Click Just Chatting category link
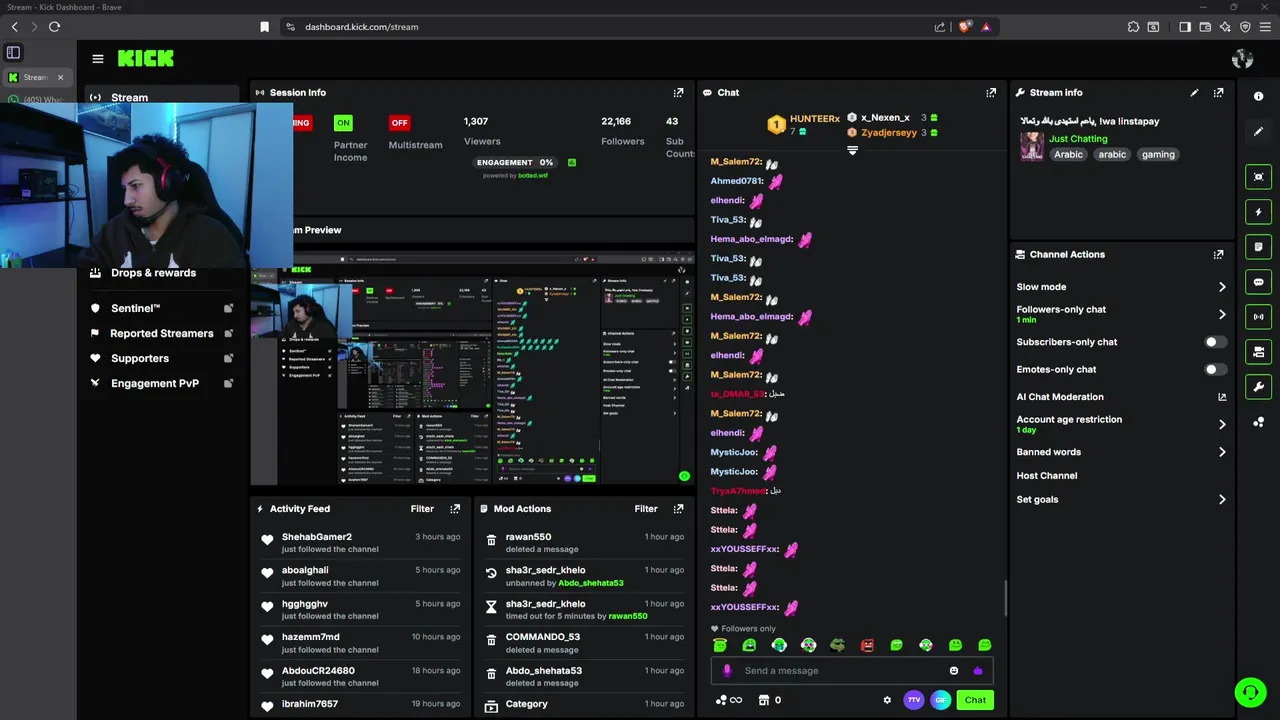The height and width of the screenshot is (720, 1280). click(1078, 139)
